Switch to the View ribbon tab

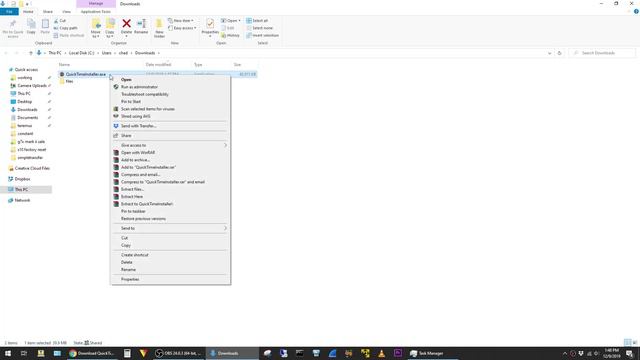click(x=66, y=11)
